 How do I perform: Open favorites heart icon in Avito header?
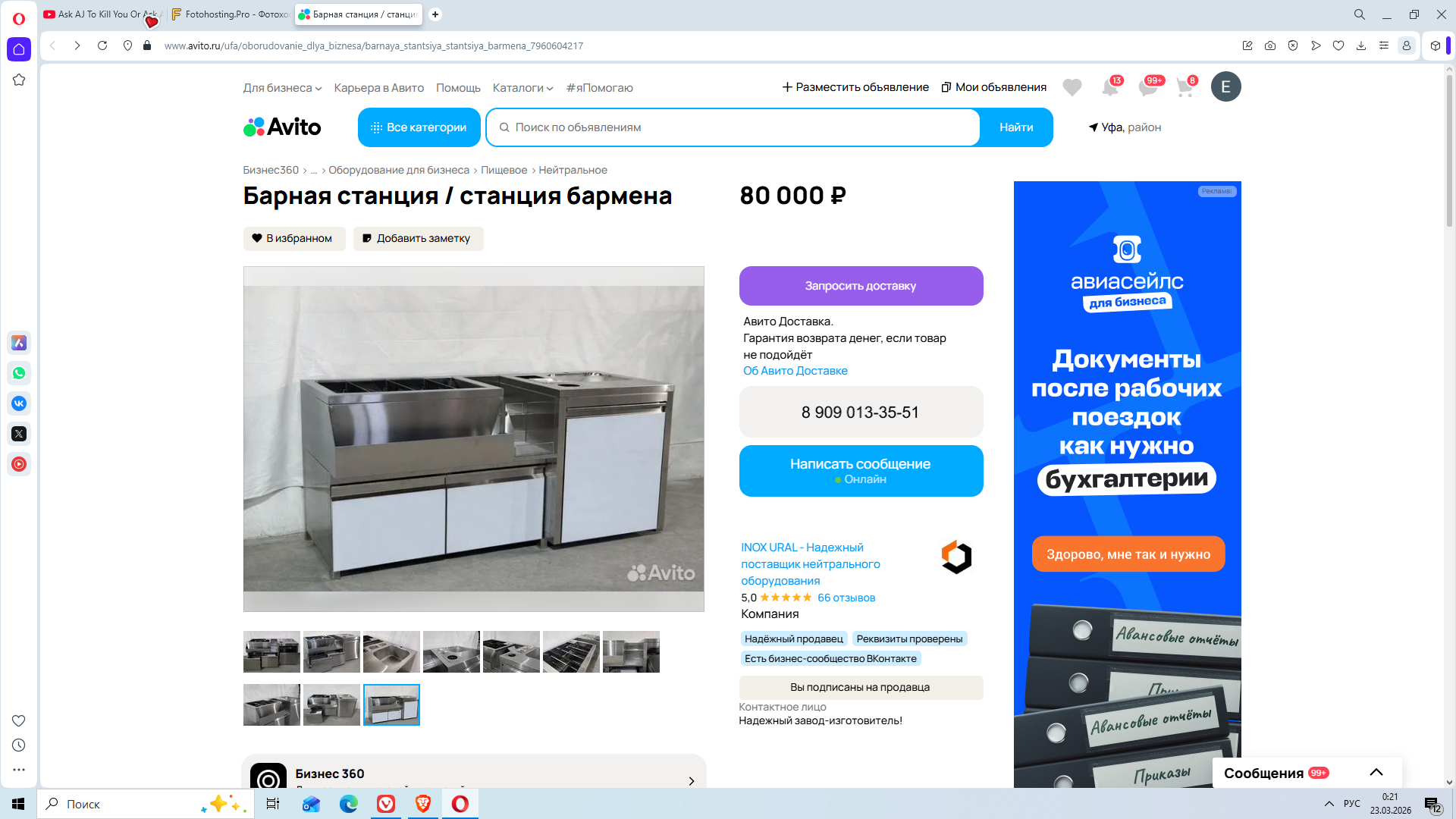1072,88
